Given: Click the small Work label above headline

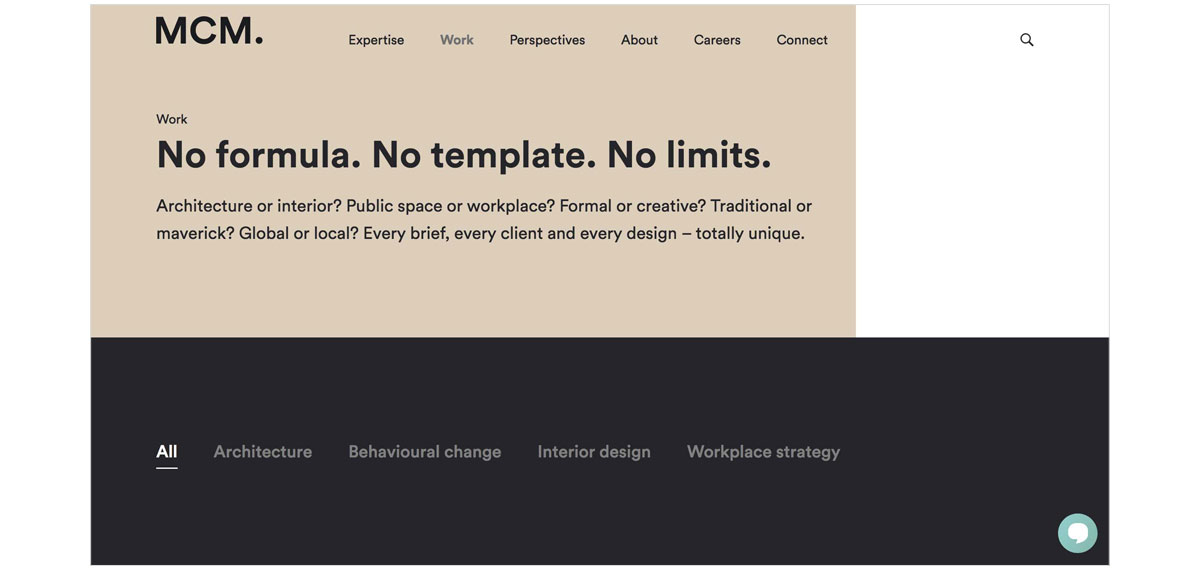Looking at the screenshot, I should point(172,119).
